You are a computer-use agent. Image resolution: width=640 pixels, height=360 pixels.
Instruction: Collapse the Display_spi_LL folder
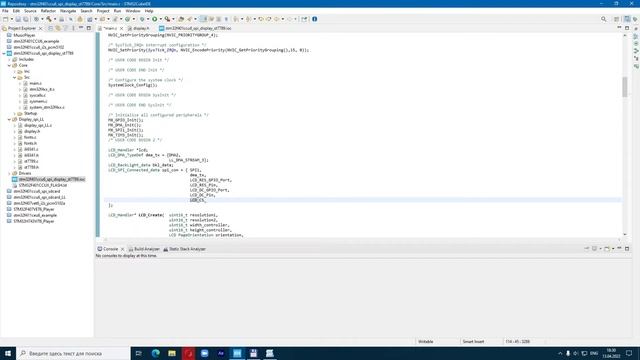(x=9, y=119)
